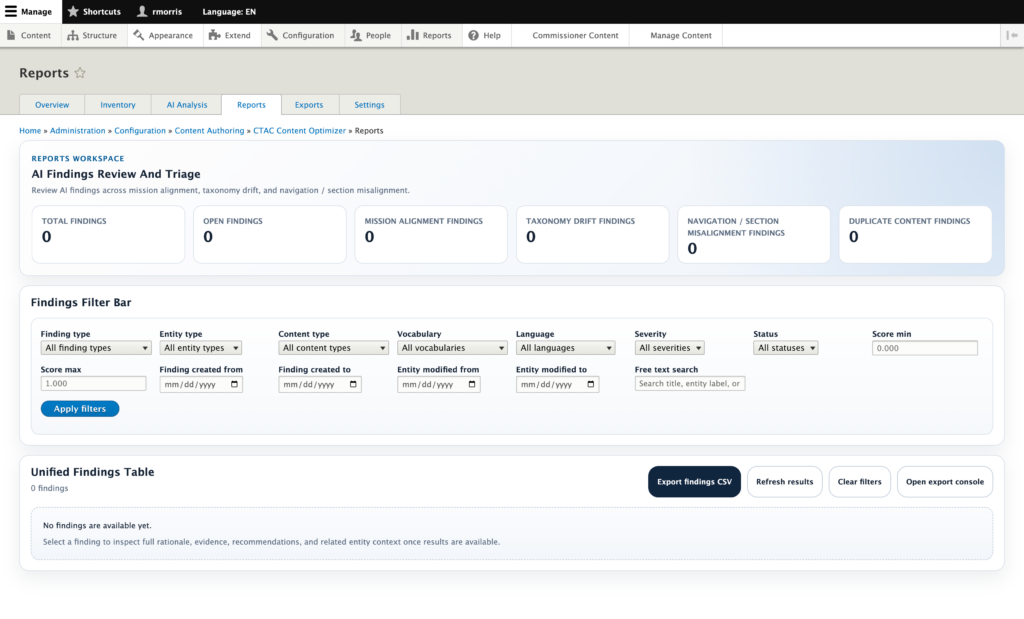Follow CTAC Content Optimizer breadcrumb link
Screen dimensions: 1024x619
[299, 131]
